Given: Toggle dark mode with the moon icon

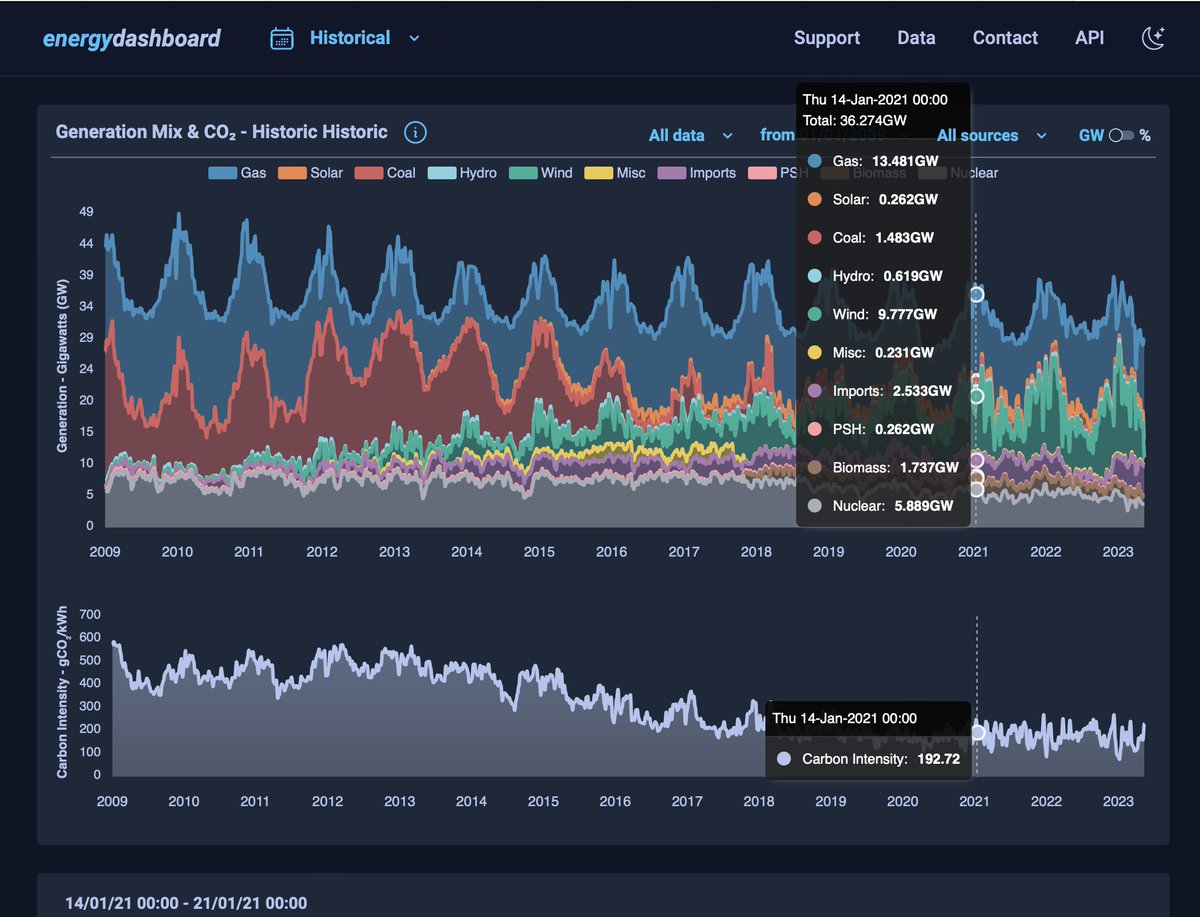Looking at the screenshot, I should click(1153, 38).
